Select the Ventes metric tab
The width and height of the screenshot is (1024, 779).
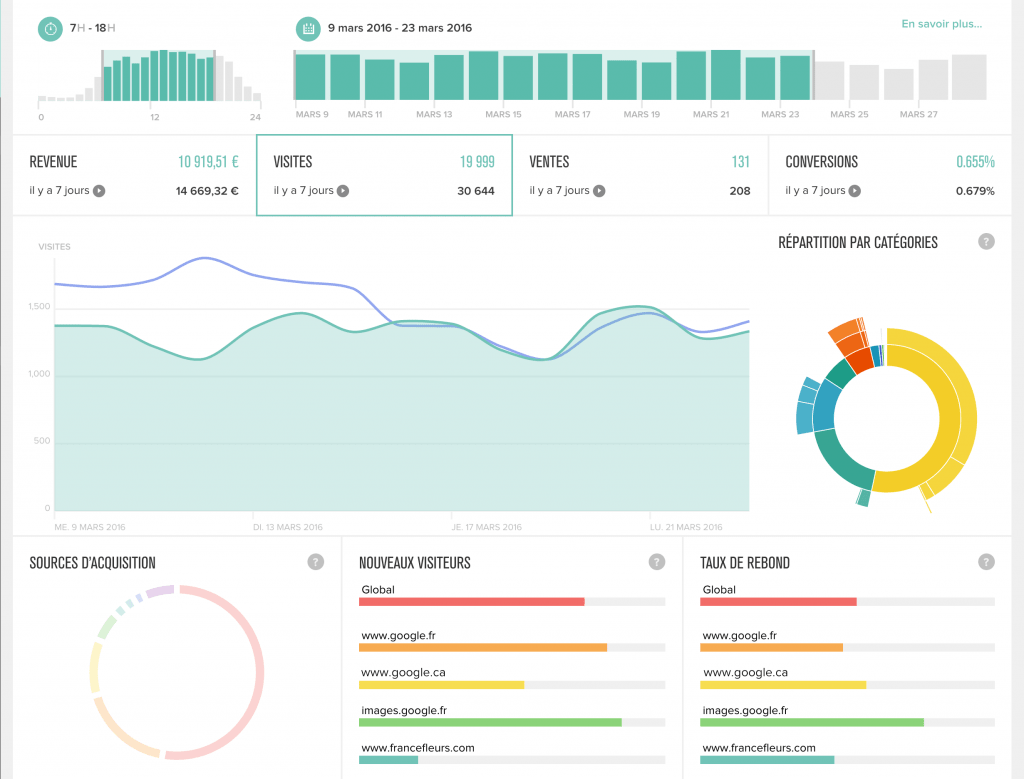639,175
